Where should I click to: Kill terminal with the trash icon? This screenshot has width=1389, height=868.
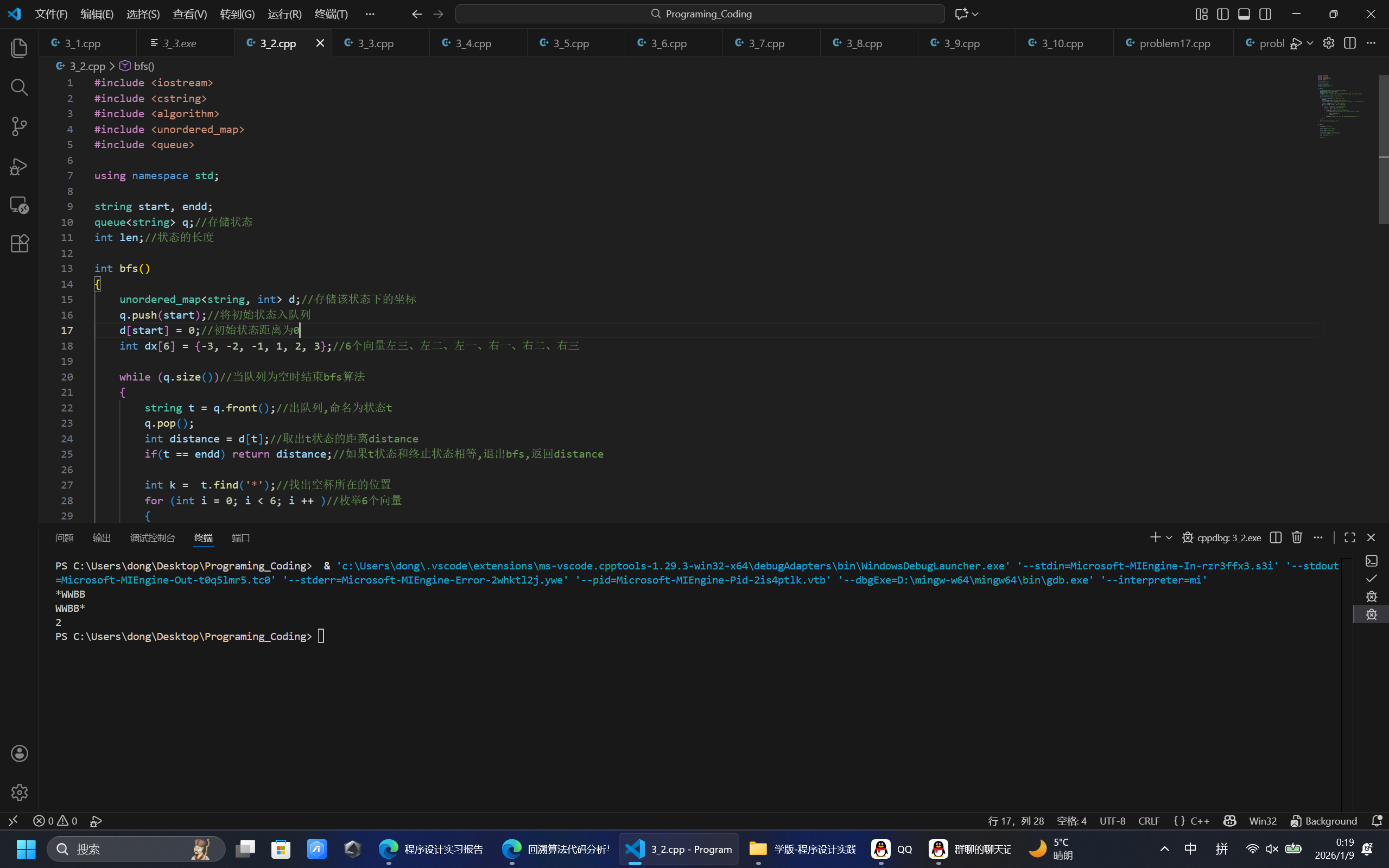pyautogui.click(x=1297, y=537)
